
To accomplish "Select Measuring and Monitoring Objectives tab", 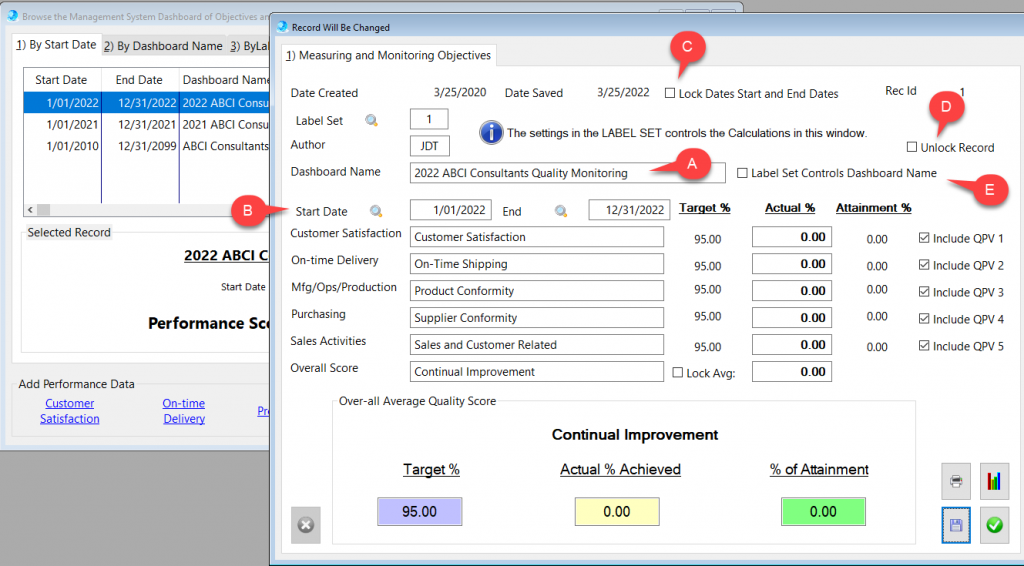I will pyautogui.click(x=389, y=55).
